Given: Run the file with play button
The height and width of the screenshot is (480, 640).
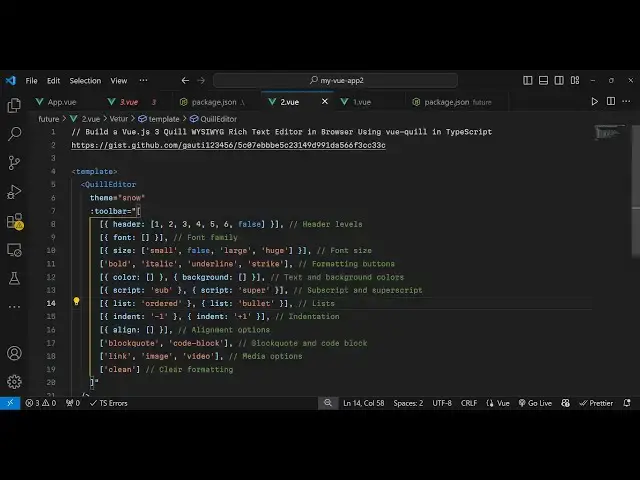Looking at the screenshot, I should click(595, 101).
